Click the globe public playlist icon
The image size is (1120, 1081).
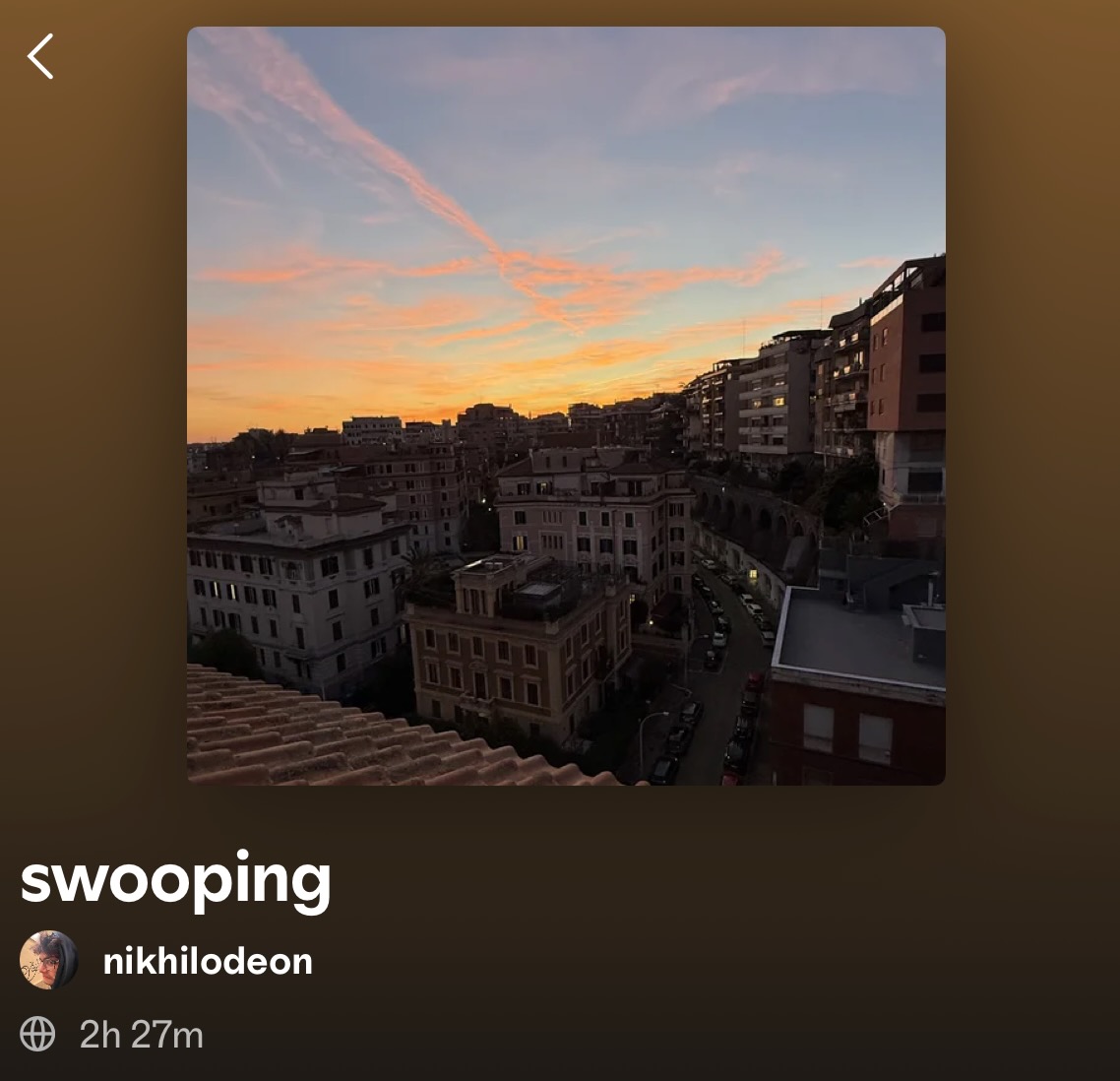click(x=37, y=1034)
